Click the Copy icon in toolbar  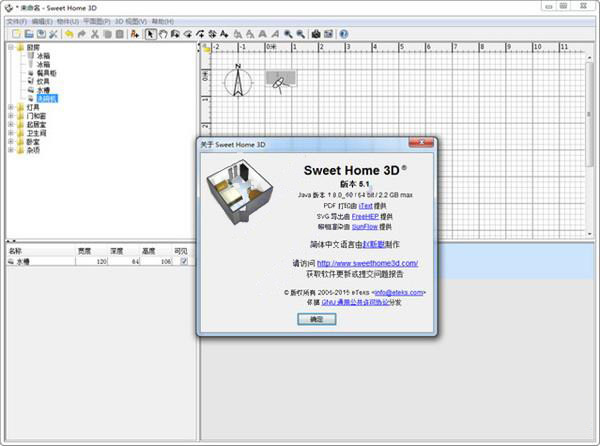[x=107, y=34]
